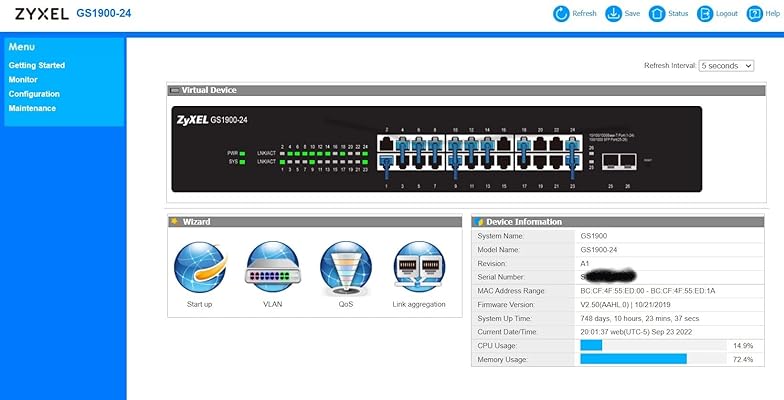The height and width of the screenshot is (400, 784).
Task: Click SFP port 25 on the virtual device
Action: pyautogui.click(x=609, y=159)
